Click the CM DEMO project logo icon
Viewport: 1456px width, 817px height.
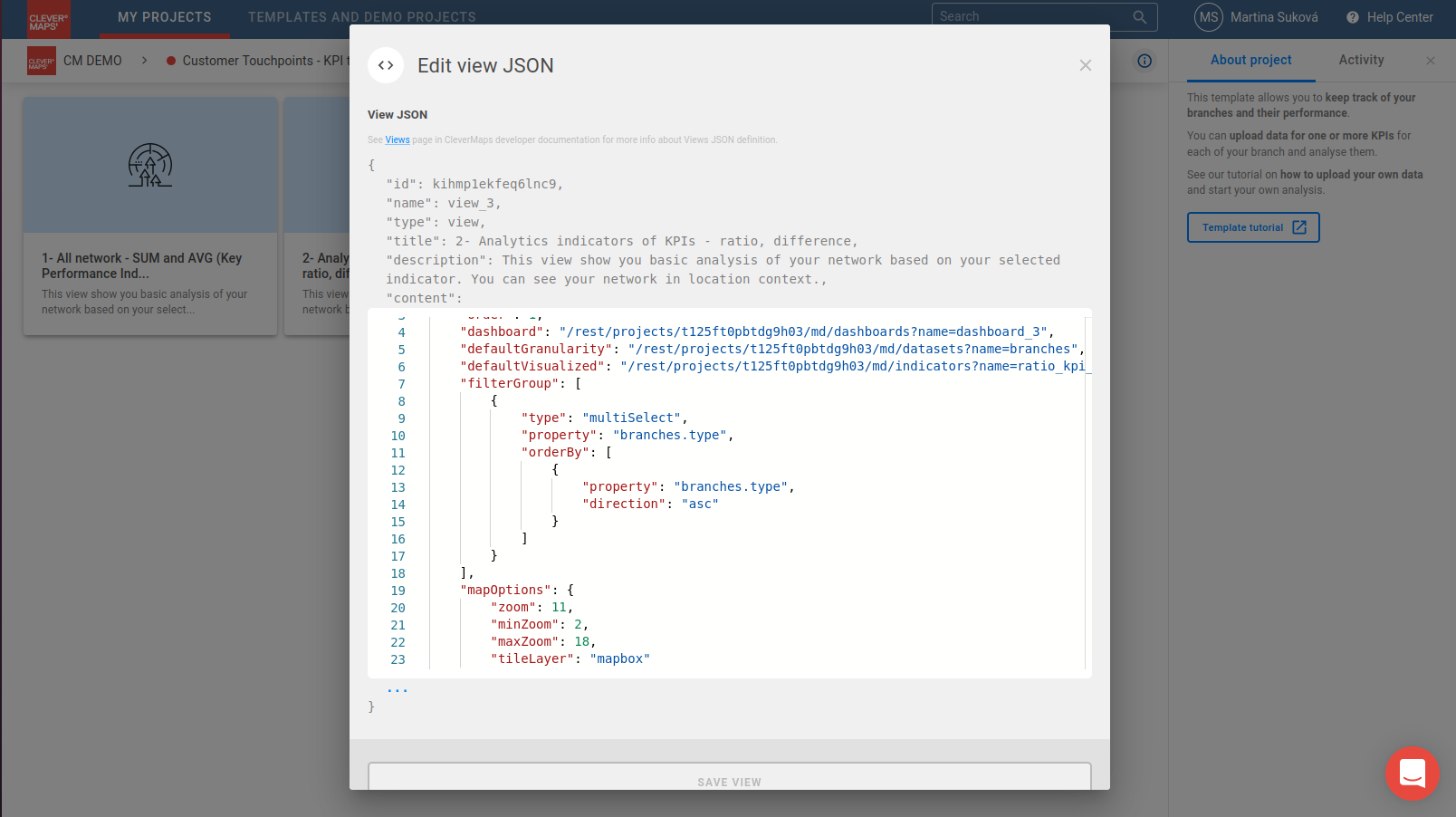(x=42, y=61)
